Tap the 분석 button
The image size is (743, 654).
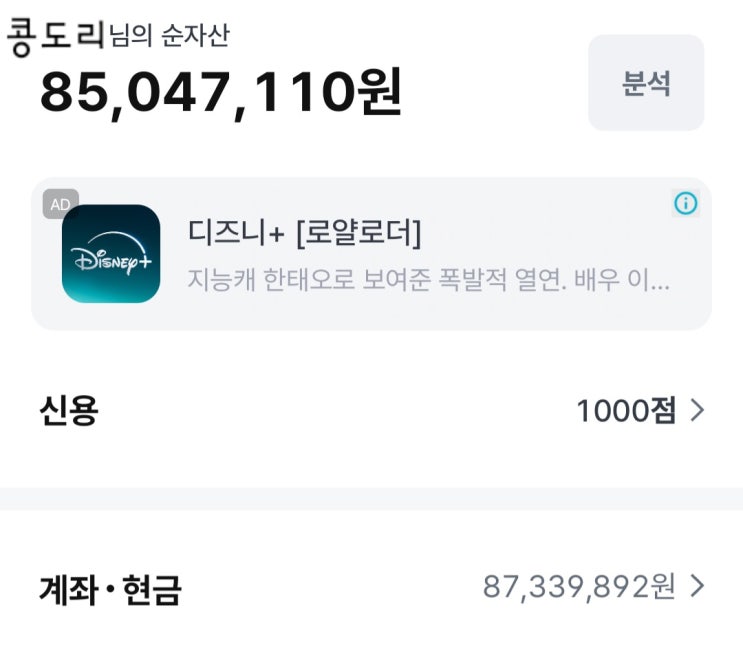click(x=645, y=83)
